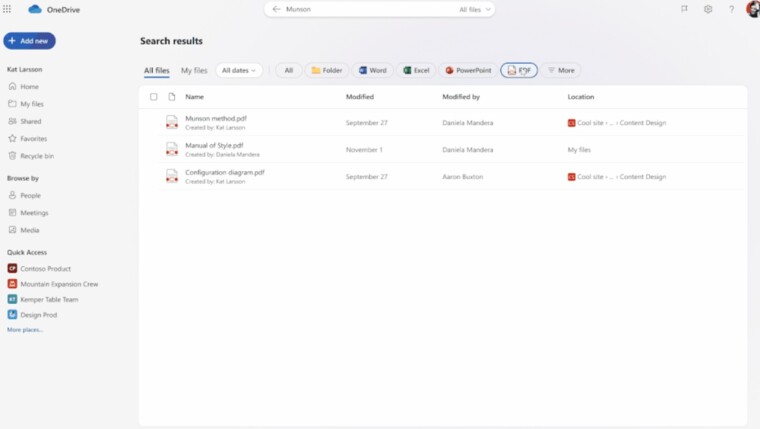Click the November 1 modified date
The image size is (760, 429).
point(364,150)
